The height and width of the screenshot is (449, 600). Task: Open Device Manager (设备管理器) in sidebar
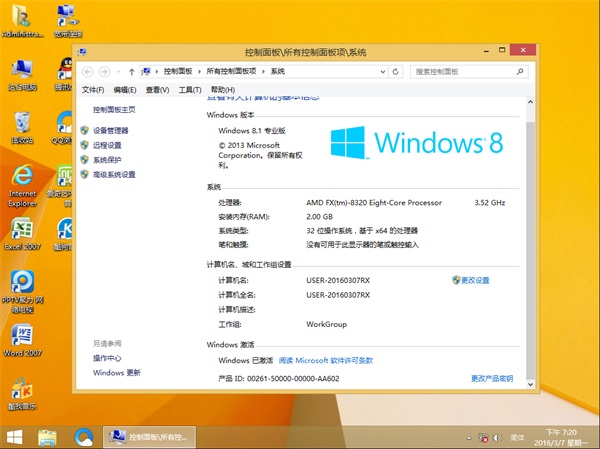[x=110, y=130]
